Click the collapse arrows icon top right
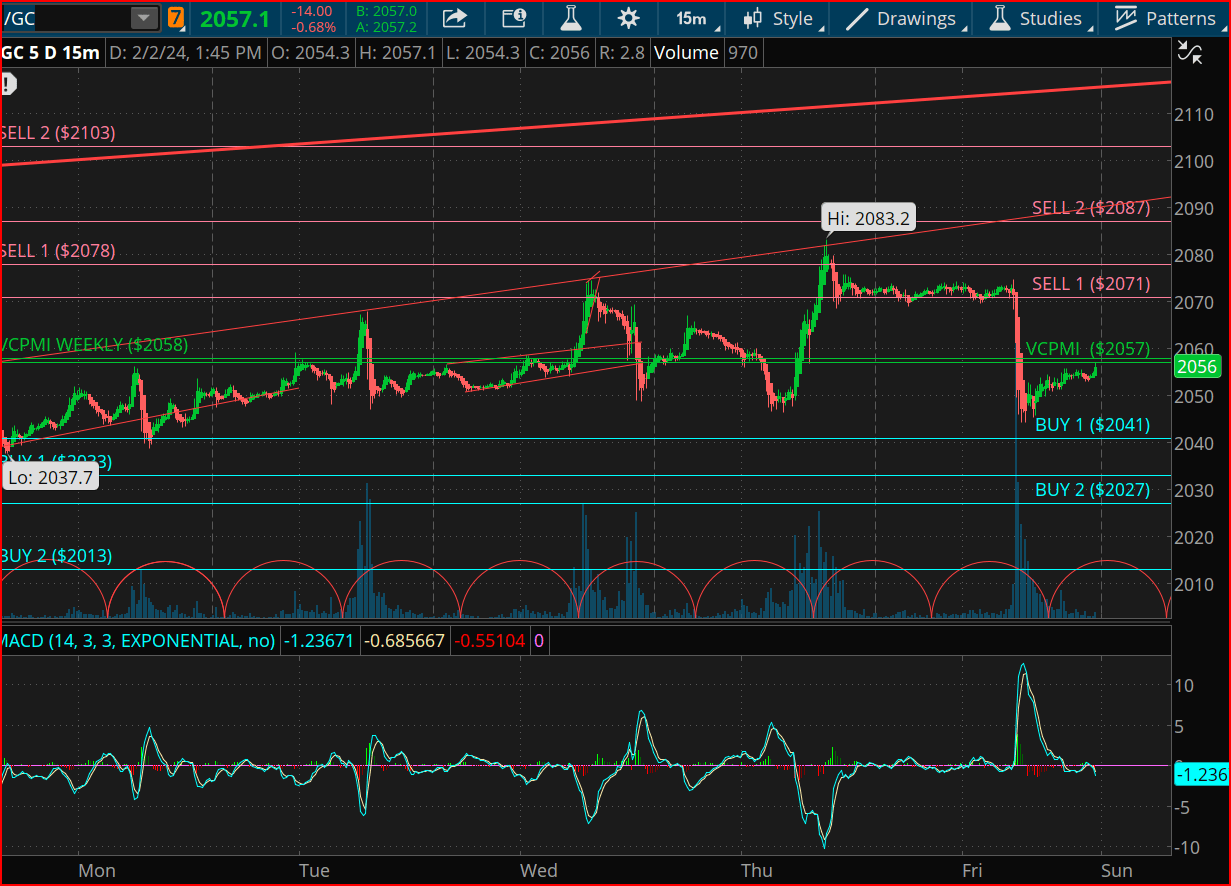 click(1190, 54)
